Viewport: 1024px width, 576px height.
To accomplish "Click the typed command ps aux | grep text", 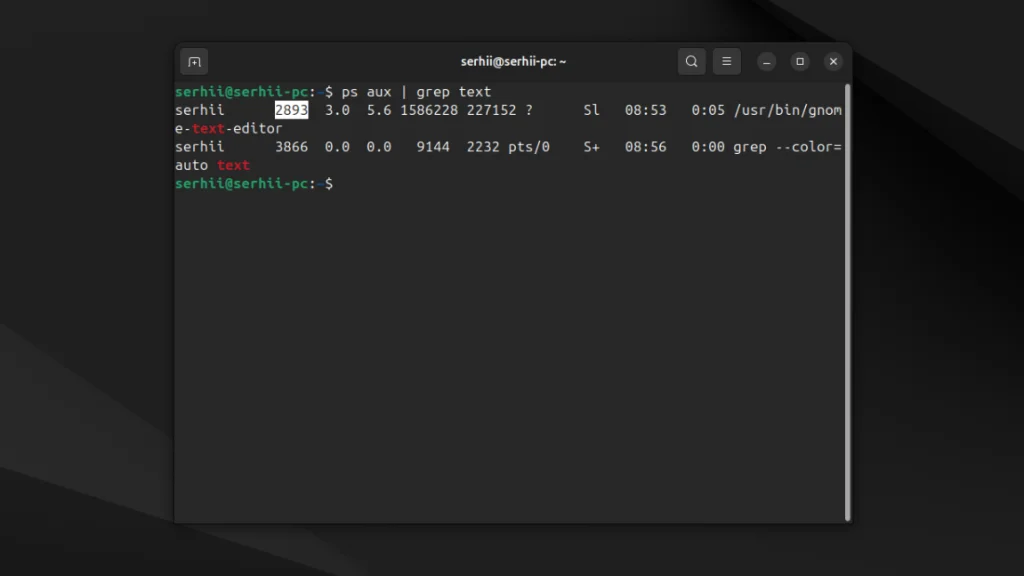I will [416, 92].
